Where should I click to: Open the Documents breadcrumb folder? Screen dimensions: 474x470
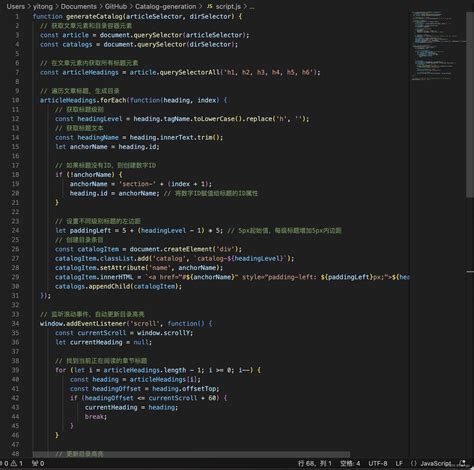[x=78, y=6]
